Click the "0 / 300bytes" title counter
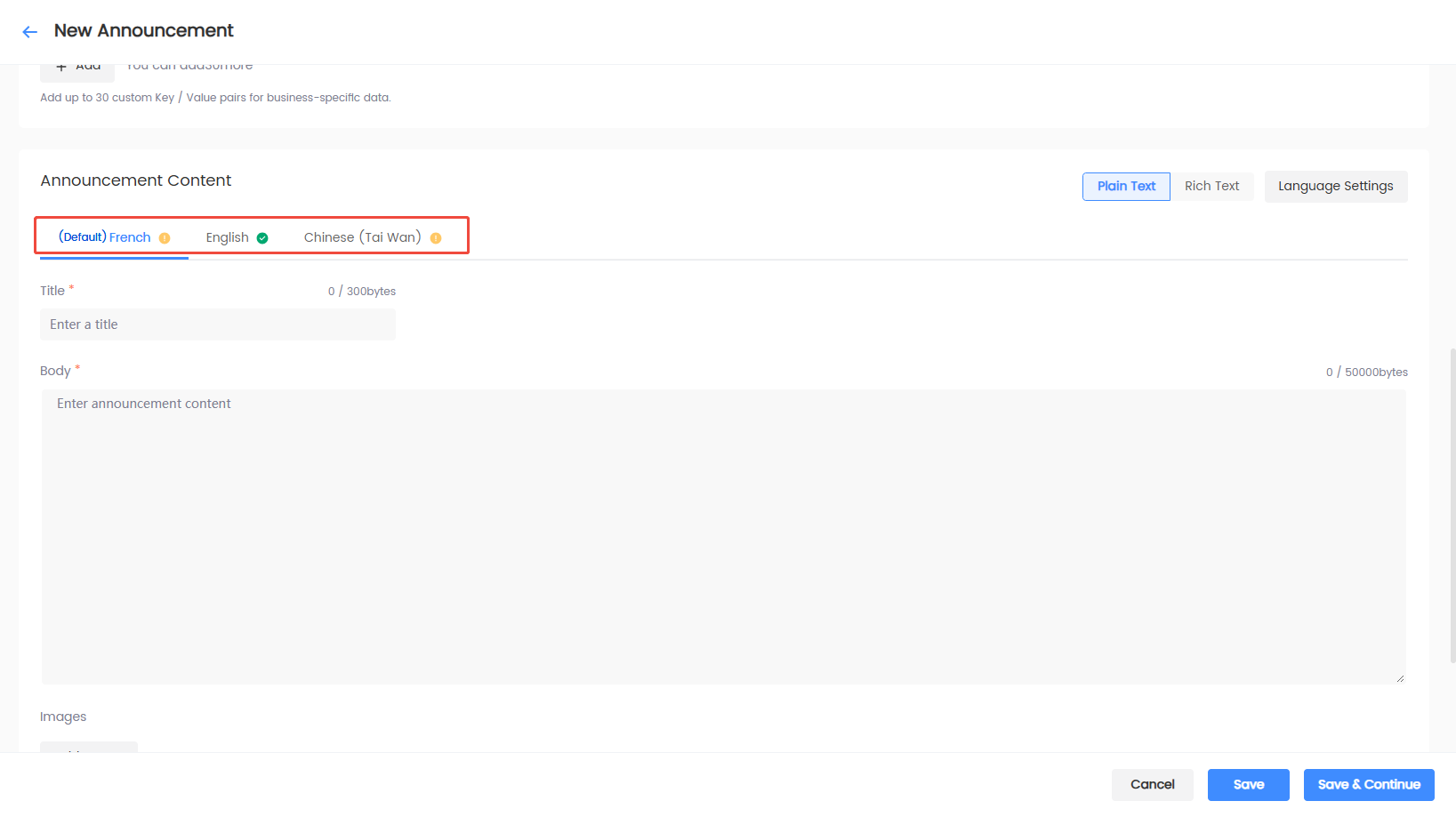This screenshot has width=1456, height=817. tap(362, 292)
